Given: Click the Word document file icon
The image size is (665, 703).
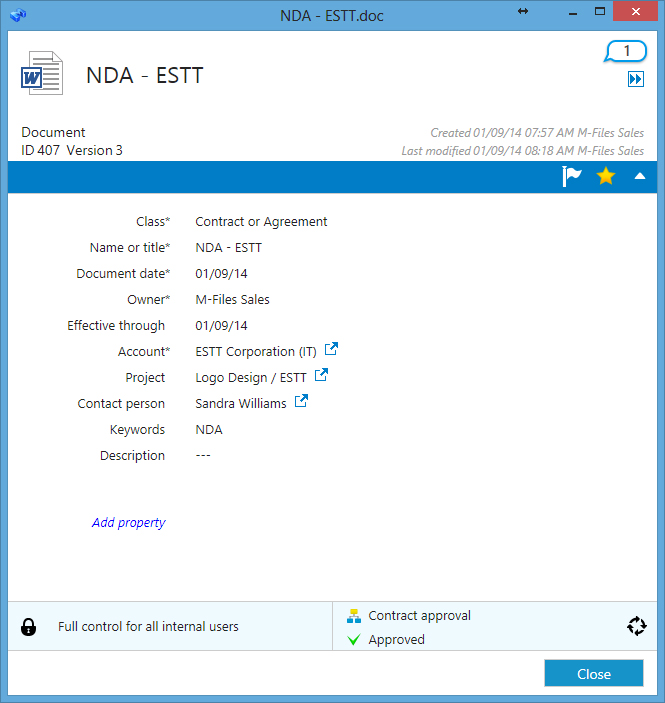Looking at the screenshot, I should (x=42, y=75).
